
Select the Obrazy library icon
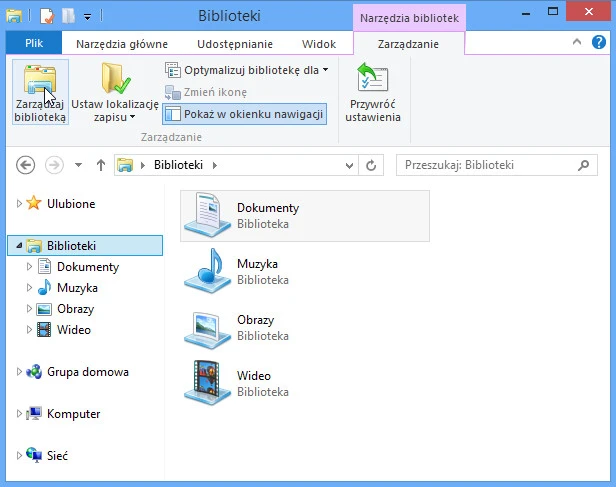click(206, 327)
